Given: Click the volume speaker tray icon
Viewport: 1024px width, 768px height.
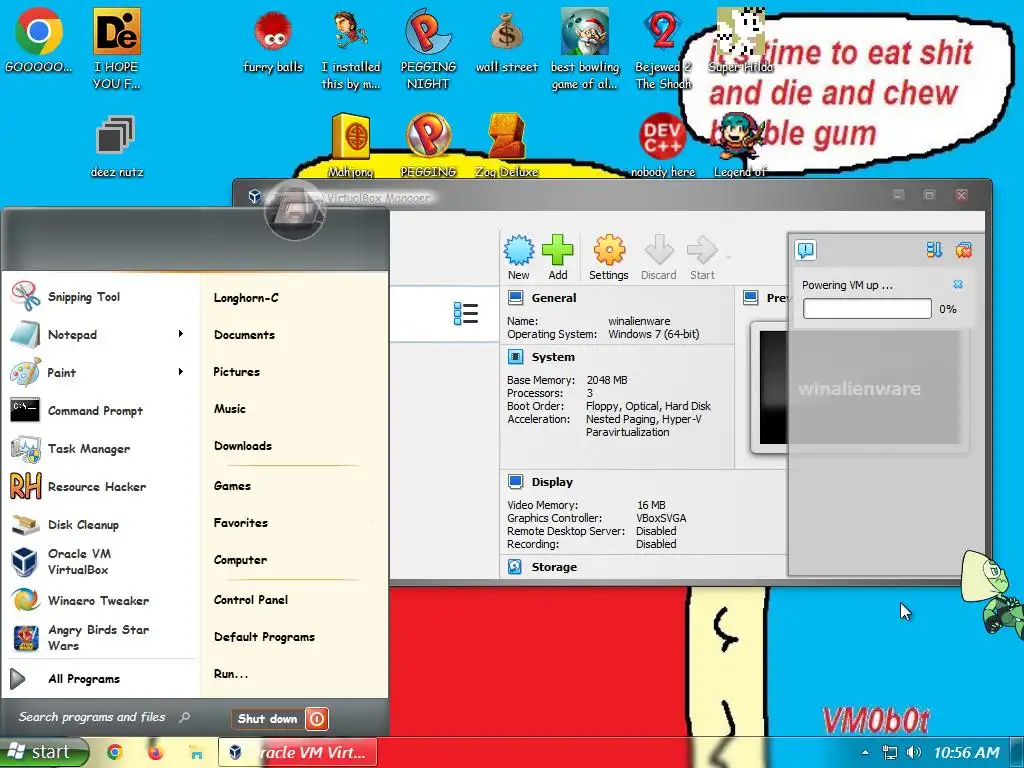Looking at the screenshot, I should point(914,752).
